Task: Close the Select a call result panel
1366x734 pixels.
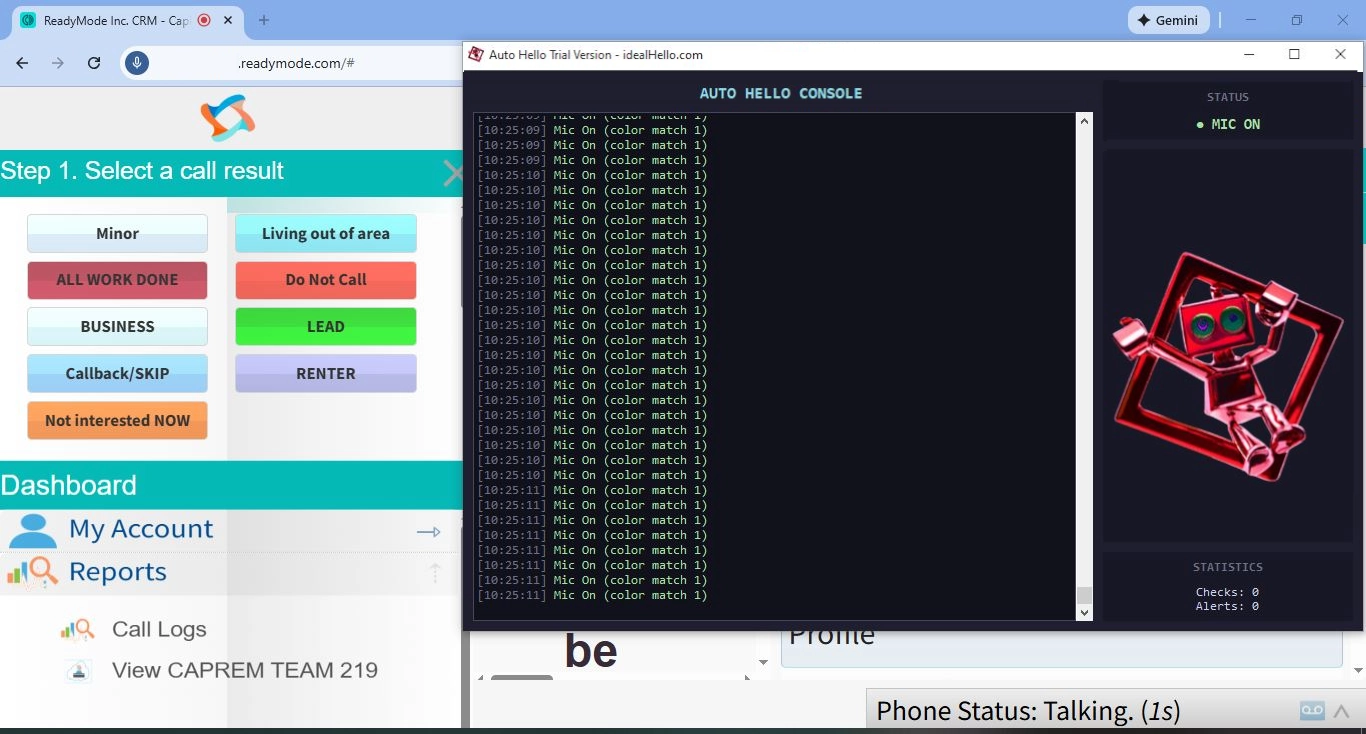Action: [452, 173]
